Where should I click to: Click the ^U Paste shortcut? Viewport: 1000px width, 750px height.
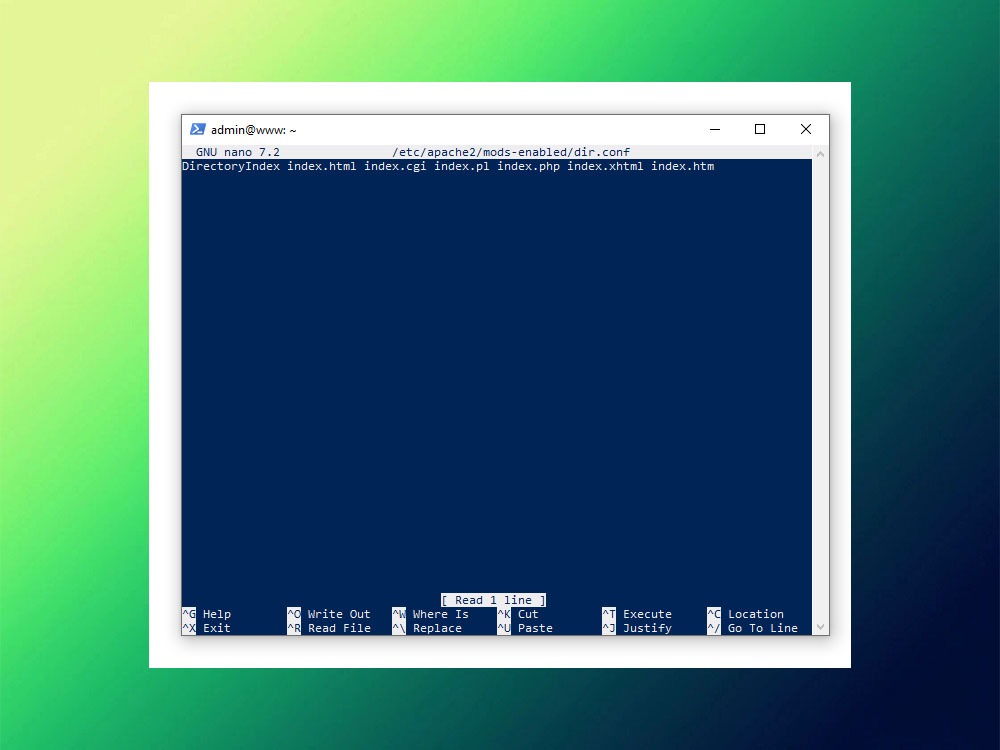tap(526, 628)
